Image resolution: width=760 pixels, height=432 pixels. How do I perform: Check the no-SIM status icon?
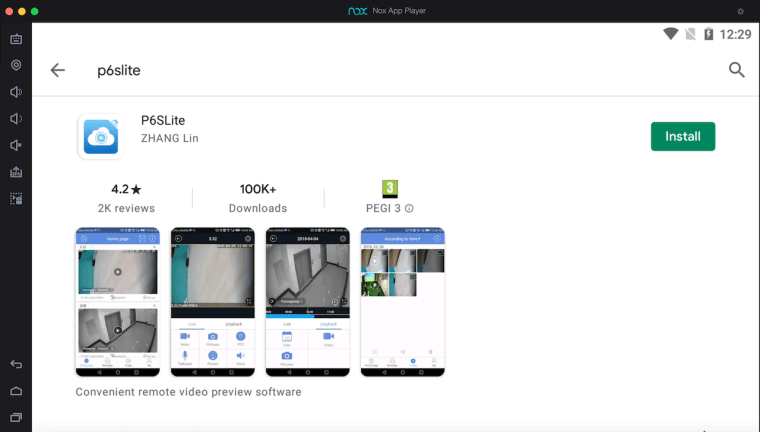click(690, 34)
